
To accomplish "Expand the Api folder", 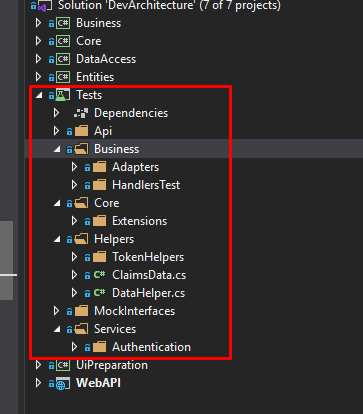I will click(x=56, y=131).
